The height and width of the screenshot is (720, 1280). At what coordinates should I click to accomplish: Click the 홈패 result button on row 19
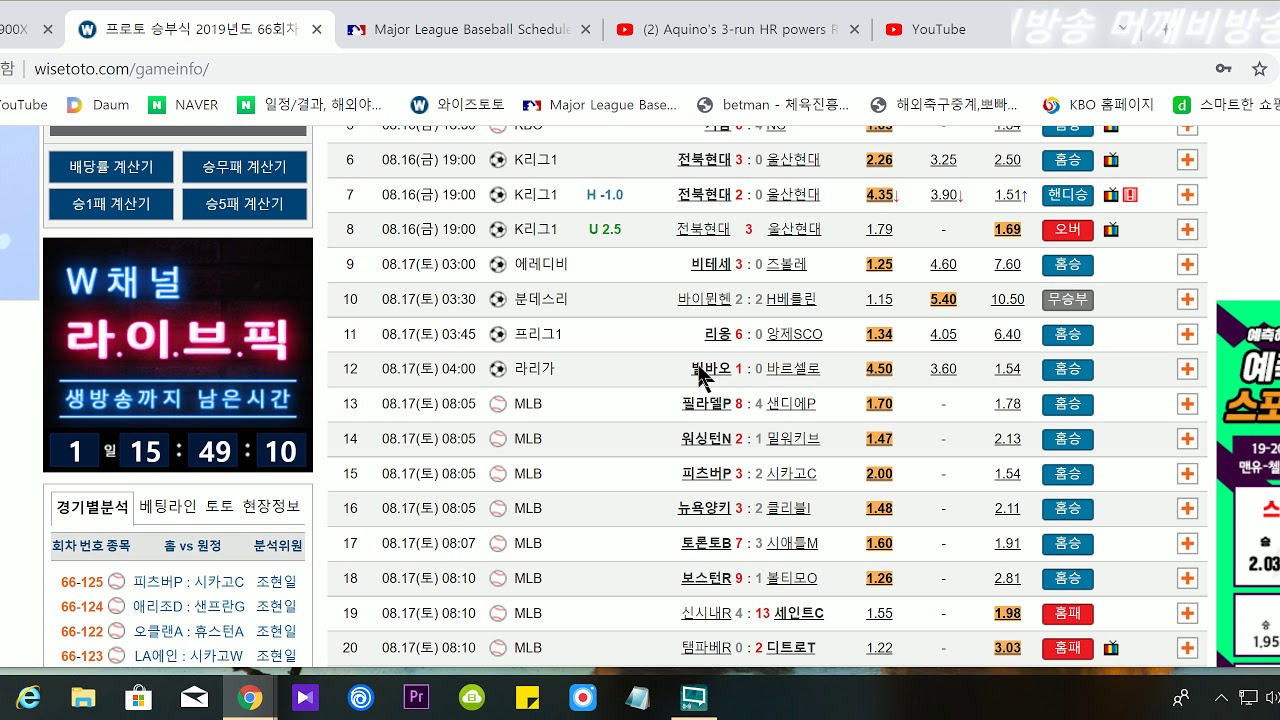pos(1067,613)
